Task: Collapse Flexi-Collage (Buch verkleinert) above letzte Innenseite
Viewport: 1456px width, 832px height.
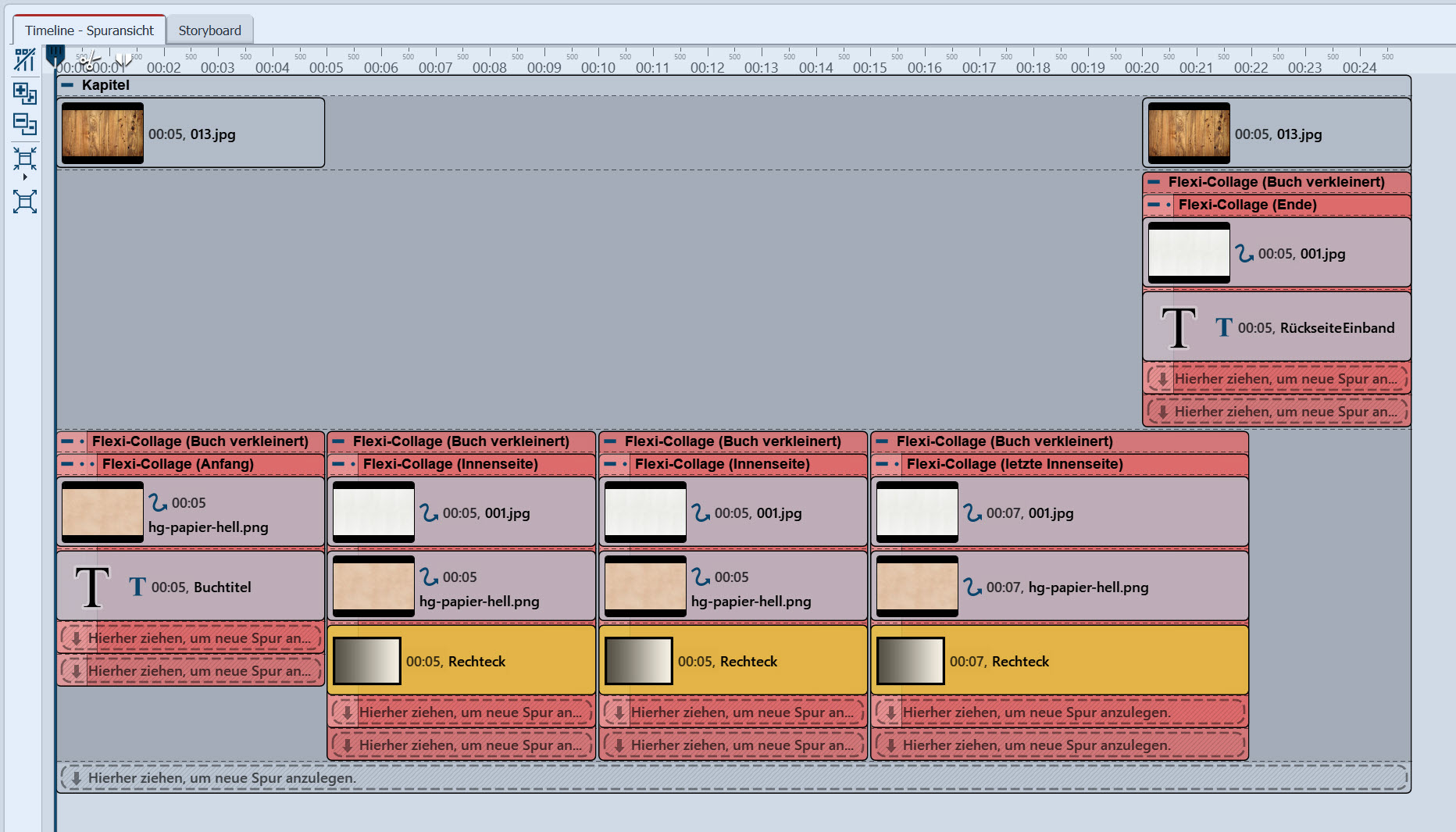Action: (882, 441)
